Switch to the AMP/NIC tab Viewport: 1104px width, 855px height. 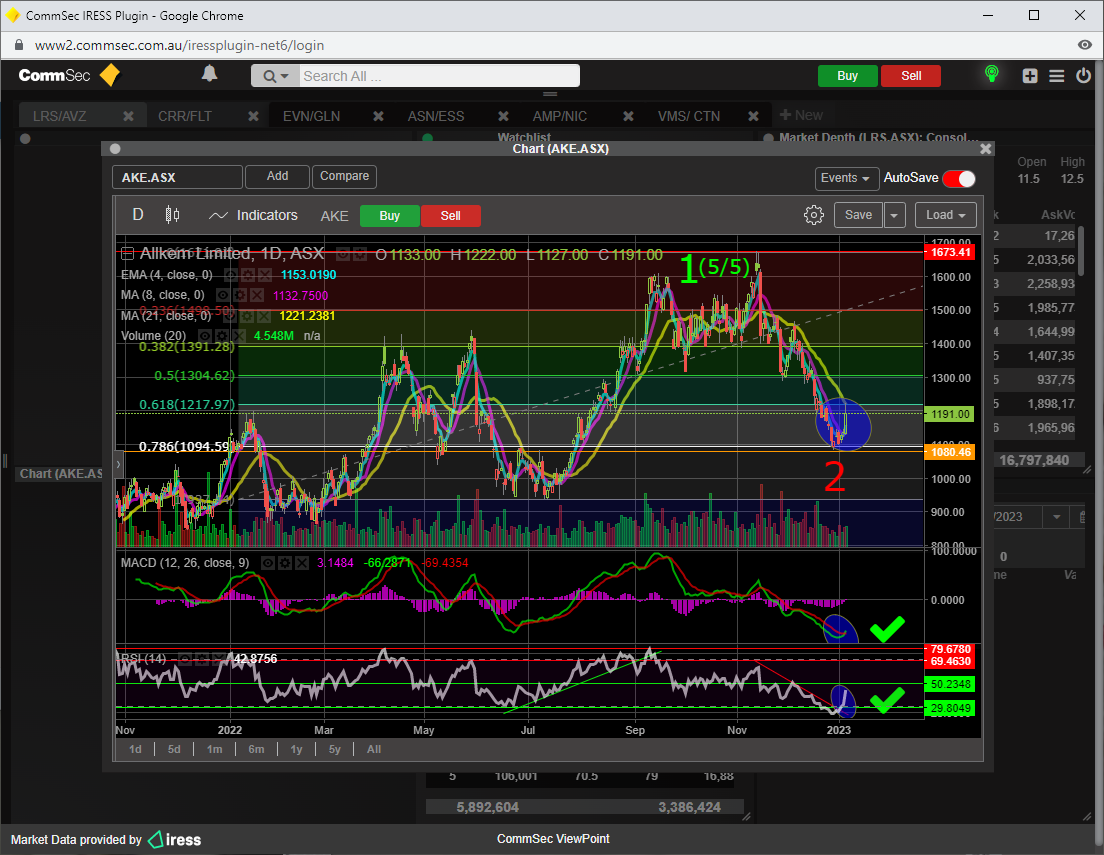point(560,116)
